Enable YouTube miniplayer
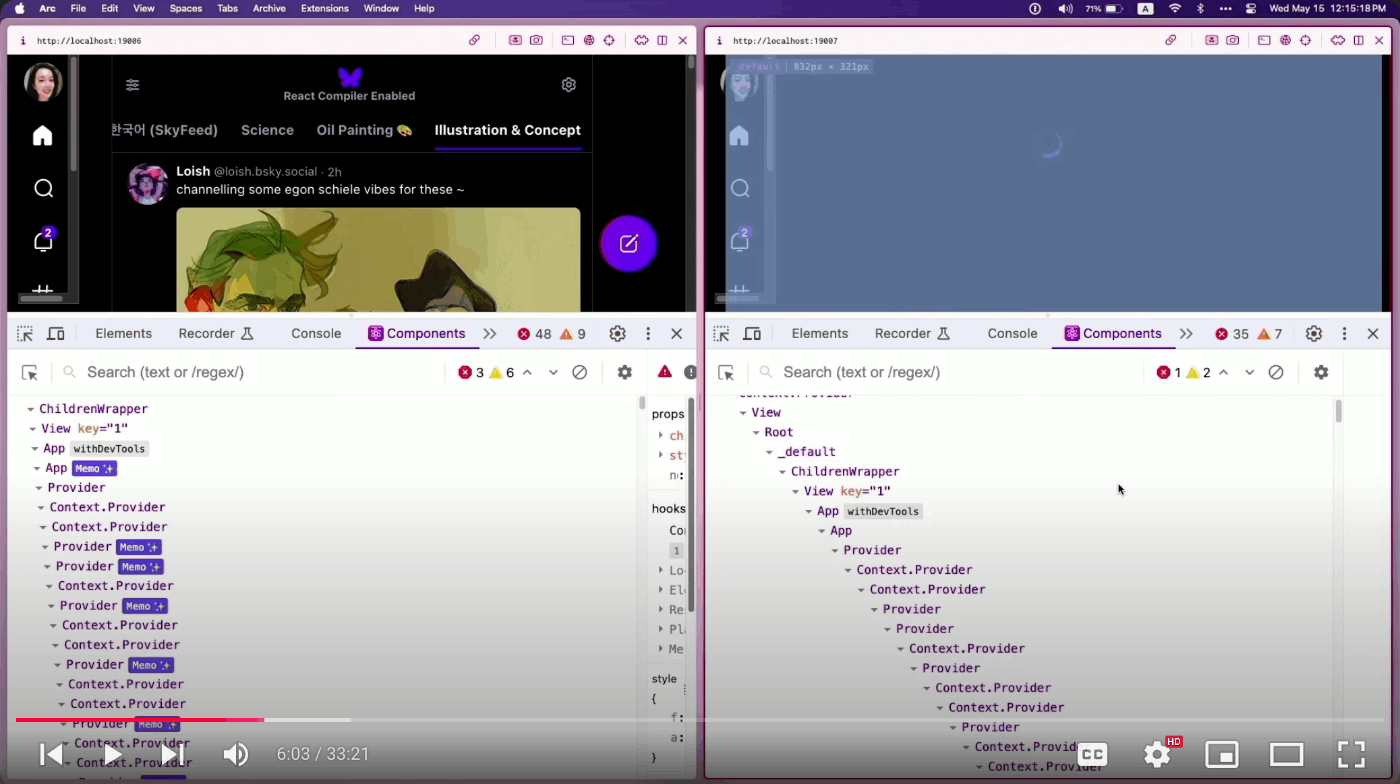 pos(1221,754)
